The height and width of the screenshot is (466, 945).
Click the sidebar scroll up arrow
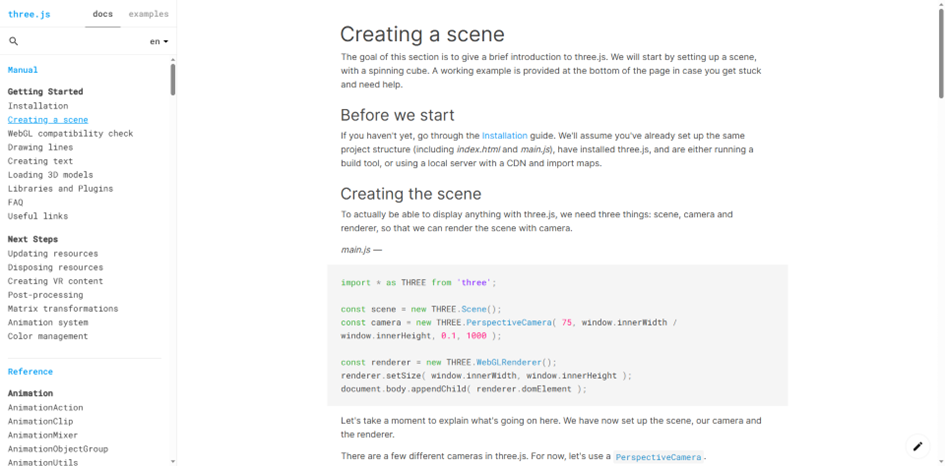[173, 60]
